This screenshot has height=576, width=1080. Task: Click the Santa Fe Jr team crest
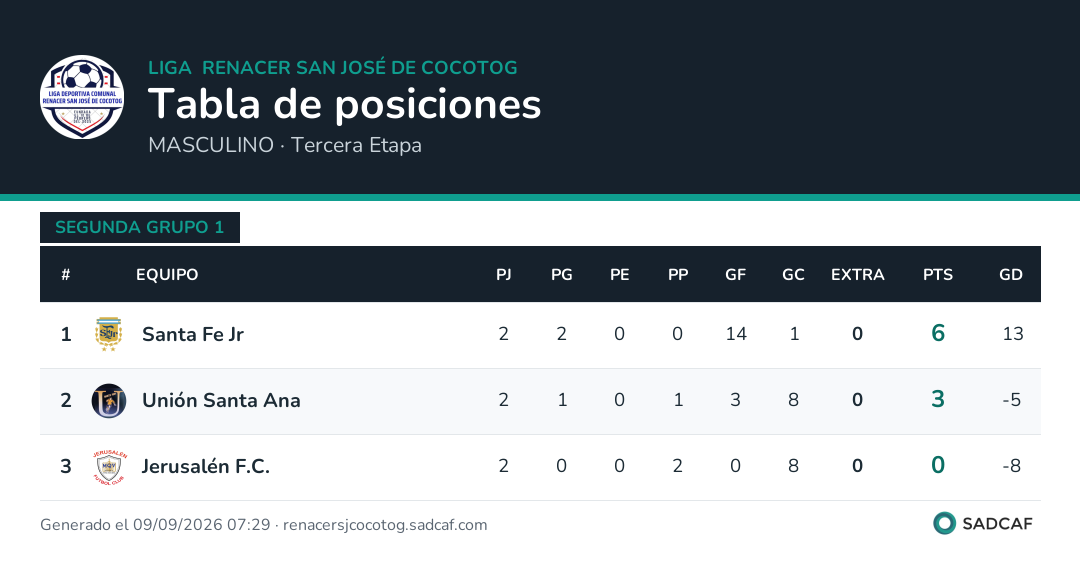click(108, 334)
